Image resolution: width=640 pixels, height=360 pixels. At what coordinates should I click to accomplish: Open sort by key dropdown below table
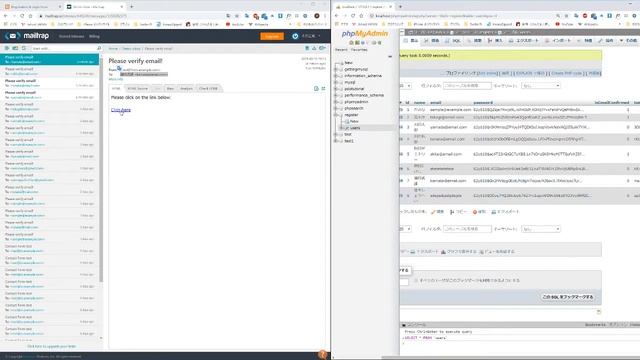tap(541, 229)
